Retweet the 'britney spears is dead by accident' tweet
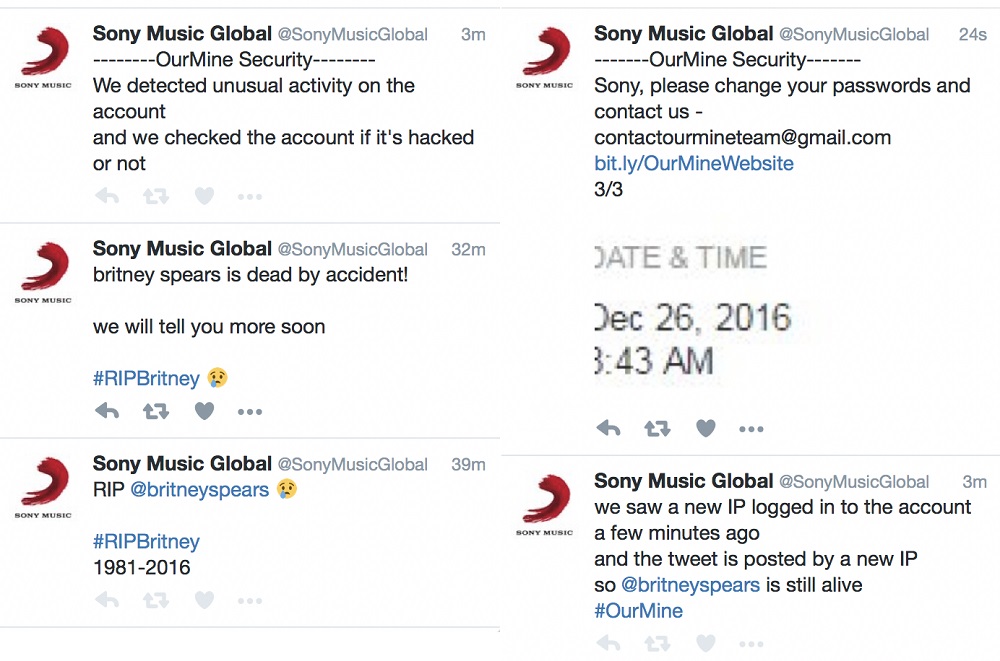Viewport: 1000px width, 661px height. pos(156,412)
